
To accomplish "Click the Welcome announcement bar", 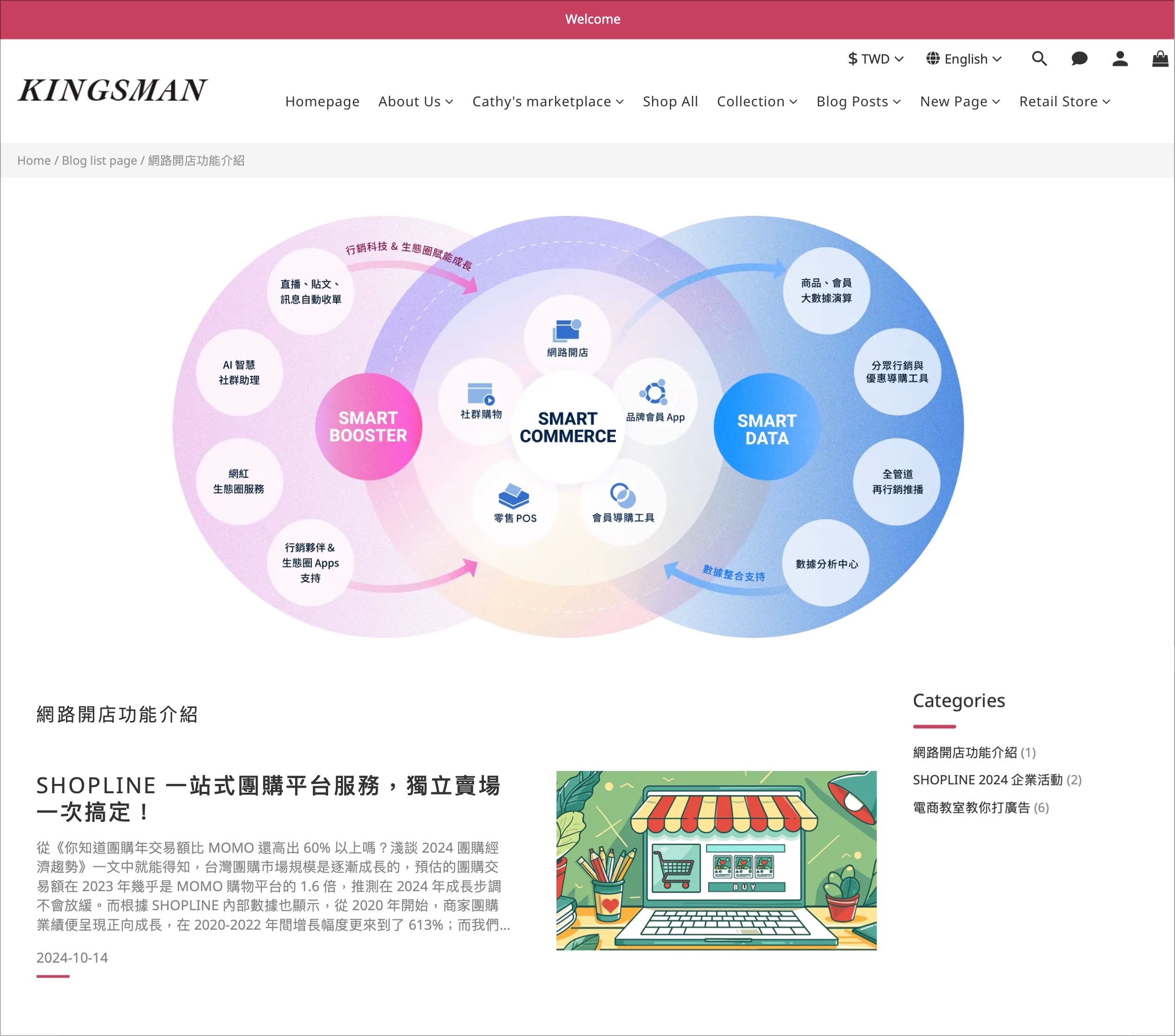I will coord(587,19).
